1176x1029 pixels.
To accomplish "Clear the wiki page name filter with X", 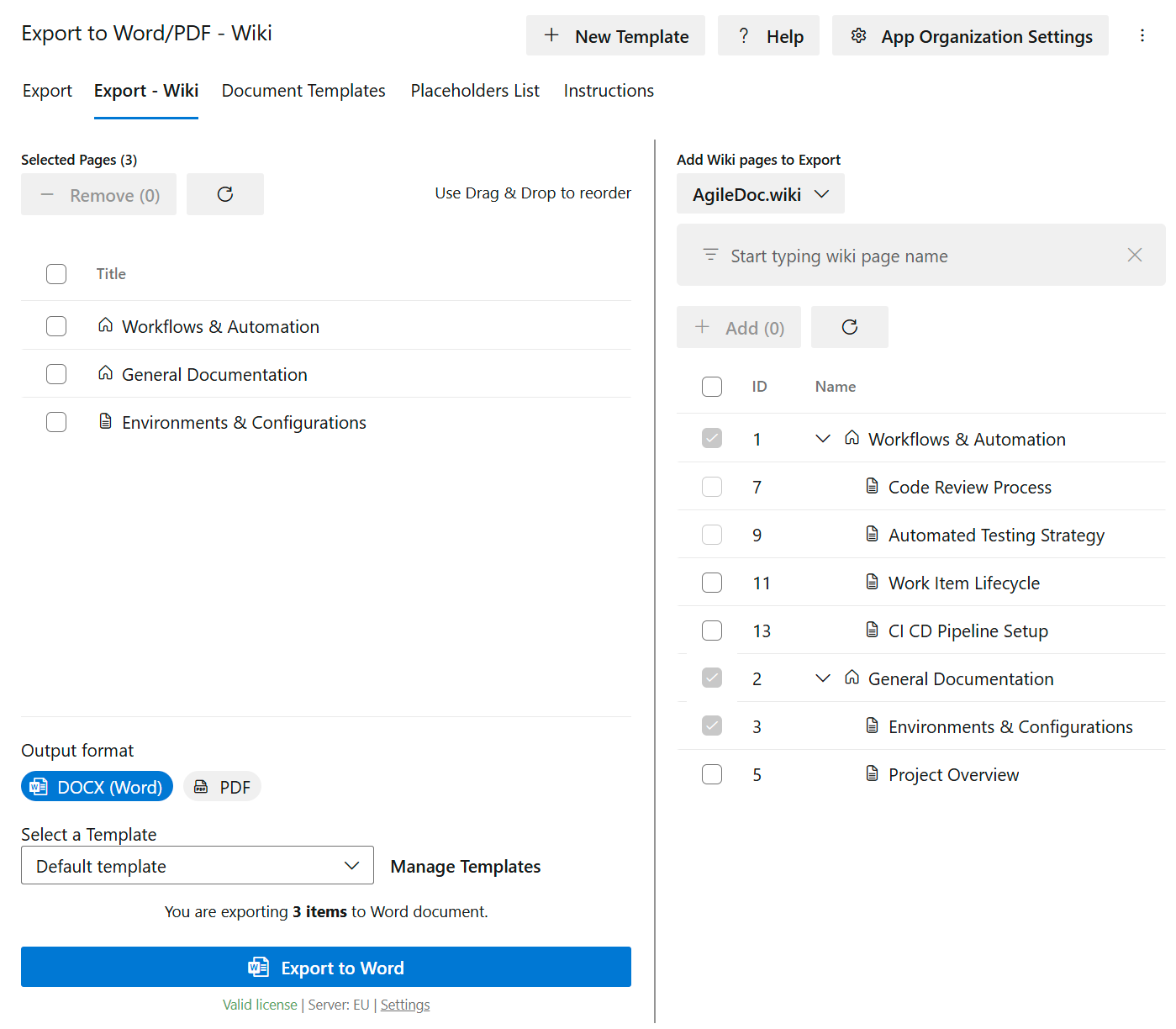I will point(1135,255).
